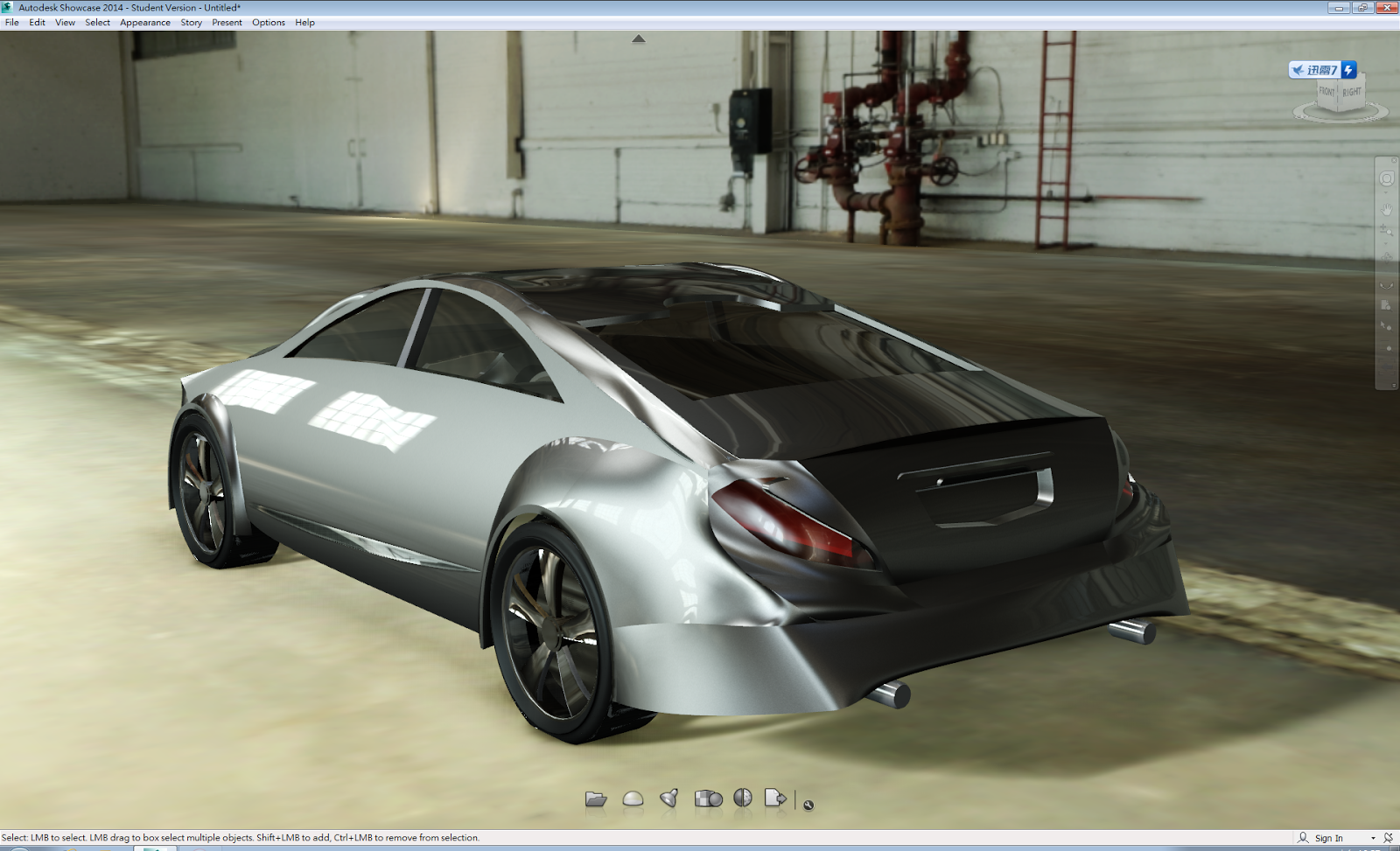This screenshot has width=1400, height=851.
Task: Open the settings wrench icon
Action: (808, 802)
